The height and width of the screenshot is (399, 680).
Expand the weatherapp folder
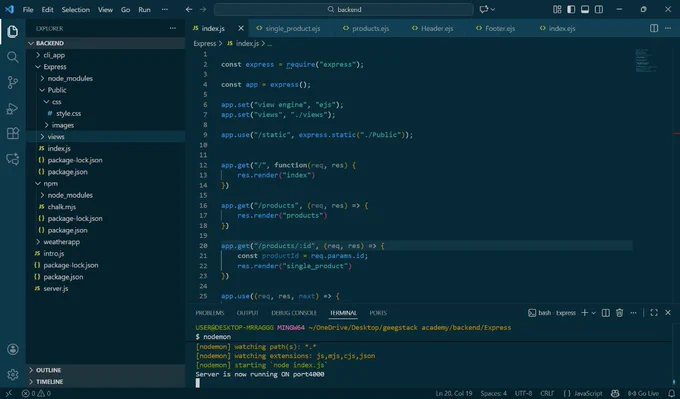106,242
